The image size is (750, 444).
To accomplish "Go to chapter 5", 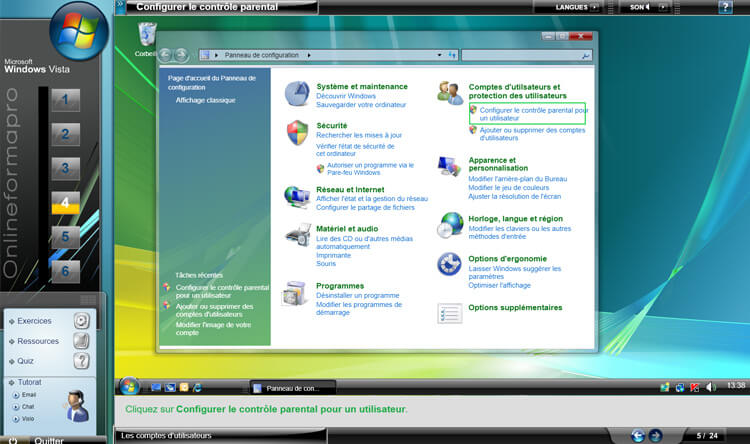I will click(x=66, y=237).
